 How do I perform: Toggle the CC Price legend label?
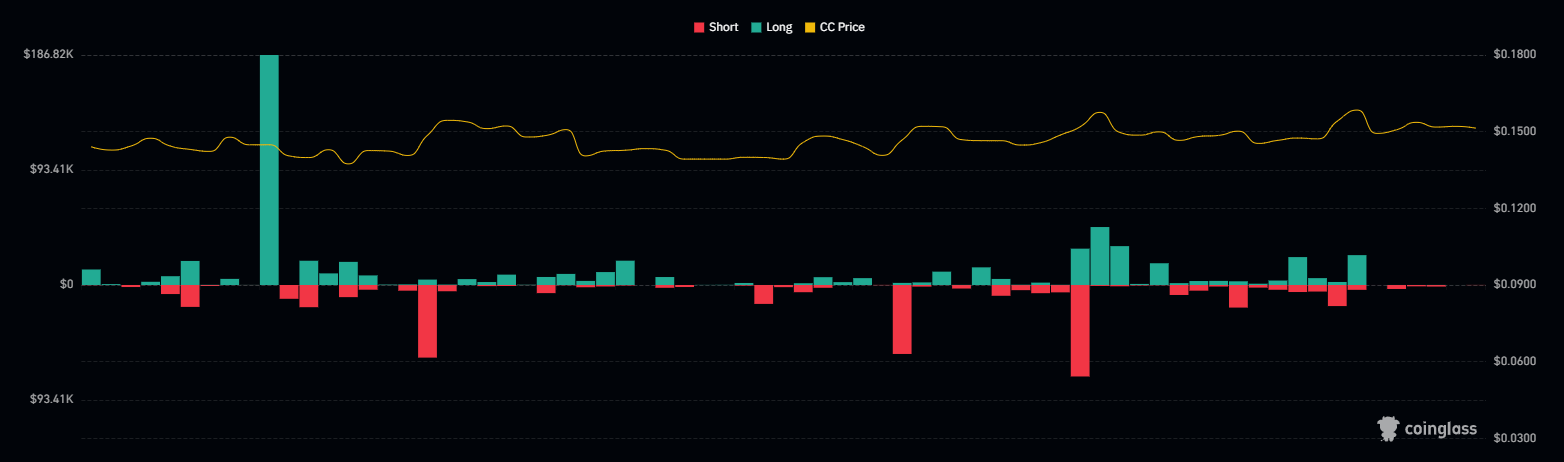tap(842, 27)
